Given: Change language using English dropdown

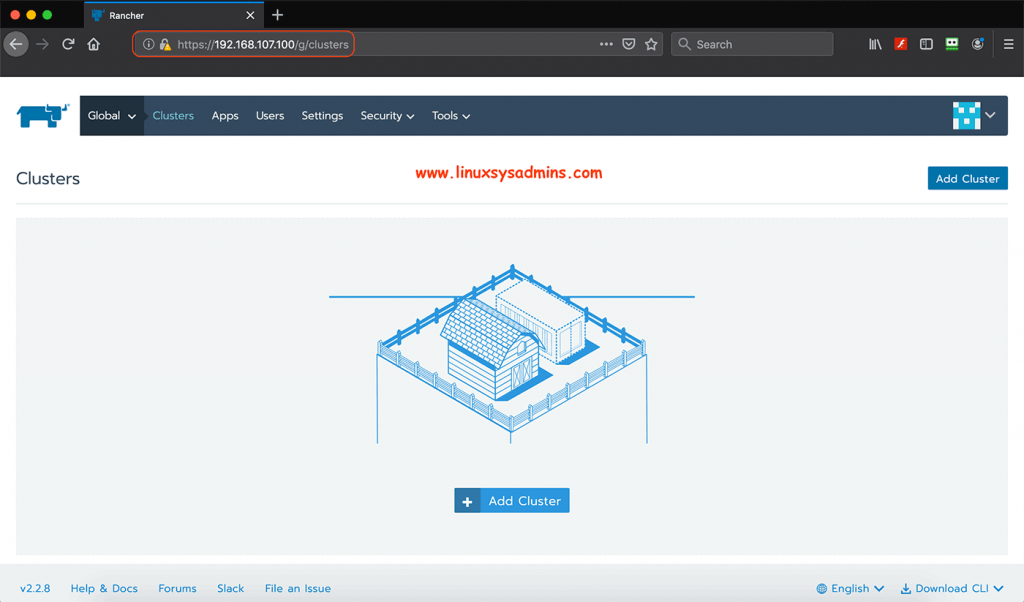Looking at the screenshot, I should pos(850,588).
